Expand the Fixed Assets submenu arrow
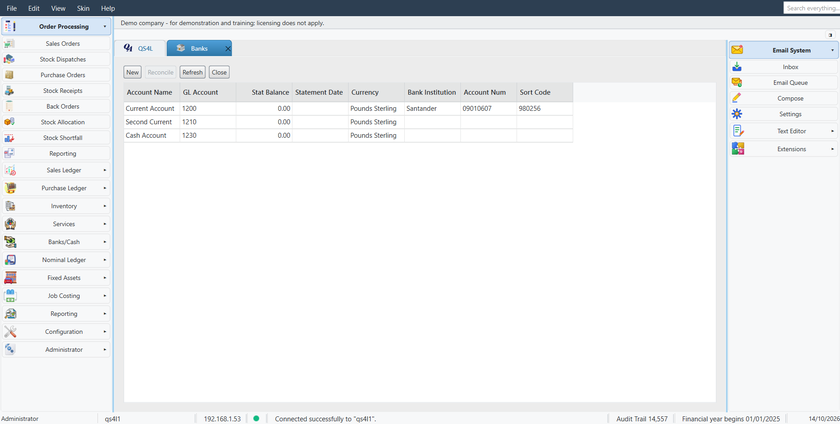 (104, 278)
